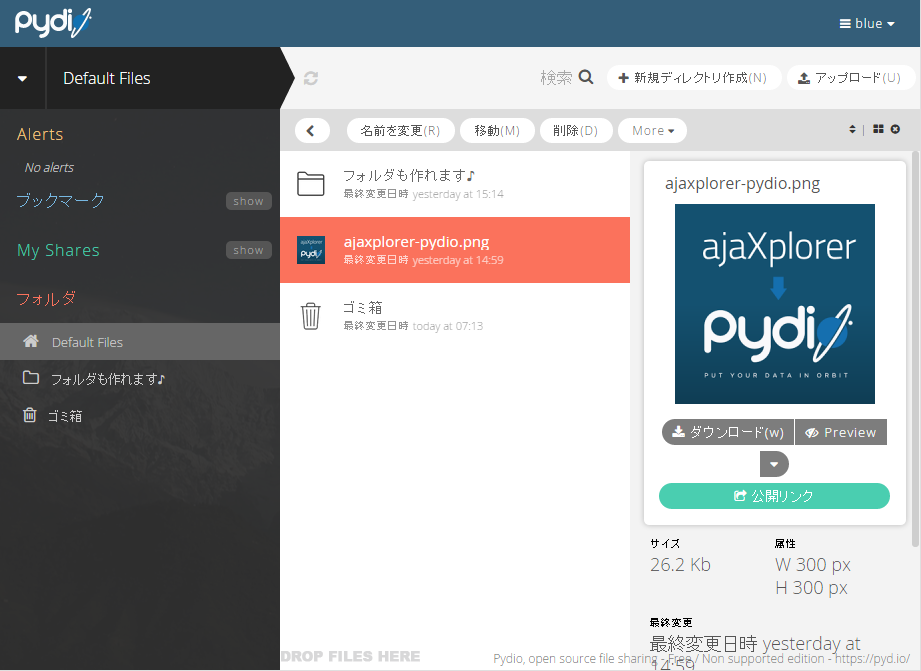Create a folder with 新規ディレクトリ作成(N)
The width and height of the screenshot is (921, 671).
pyautogui.click(x=694, y=76)
